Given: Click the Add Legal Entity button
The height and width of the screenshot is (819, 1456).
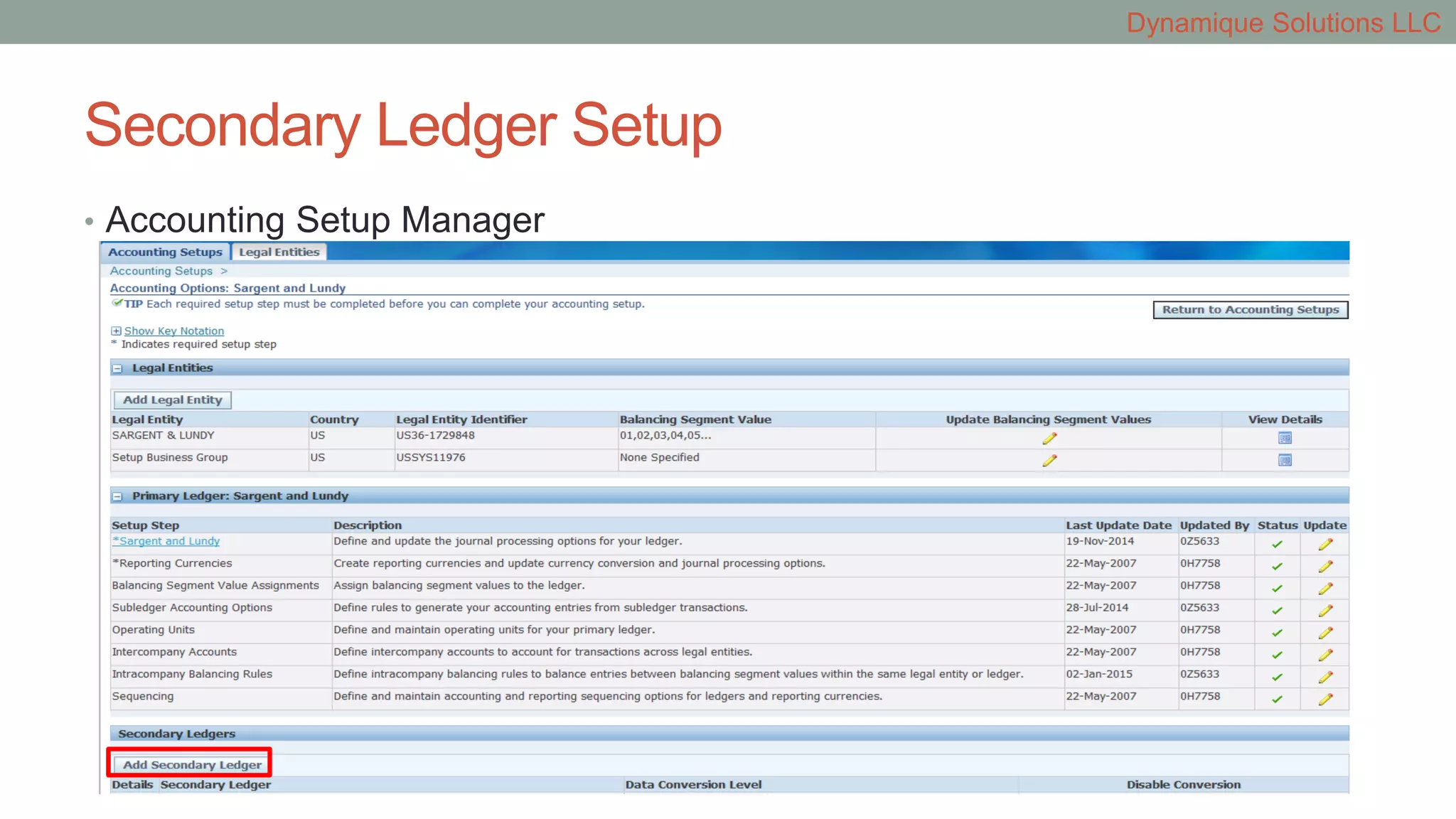Looking at the screenshot, I should pos(172,400).
